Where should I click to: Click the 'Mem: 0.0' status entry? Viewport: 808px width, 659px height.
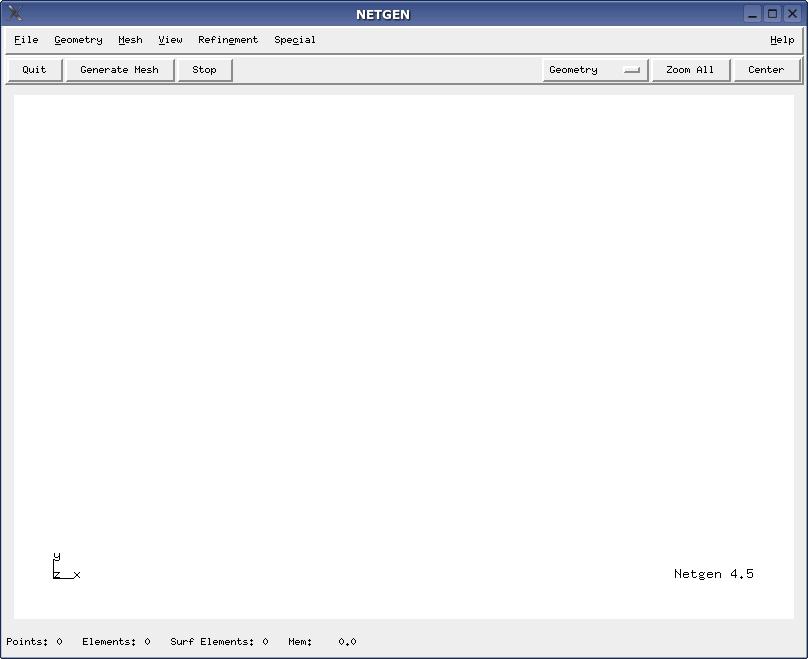coord(323,641)
